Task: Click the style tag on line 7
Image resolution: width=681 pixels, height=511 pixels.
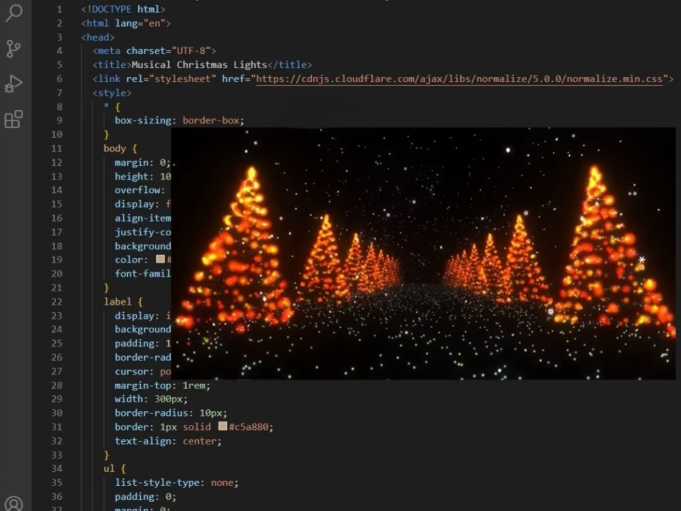Action: click(x=112, y=93)
